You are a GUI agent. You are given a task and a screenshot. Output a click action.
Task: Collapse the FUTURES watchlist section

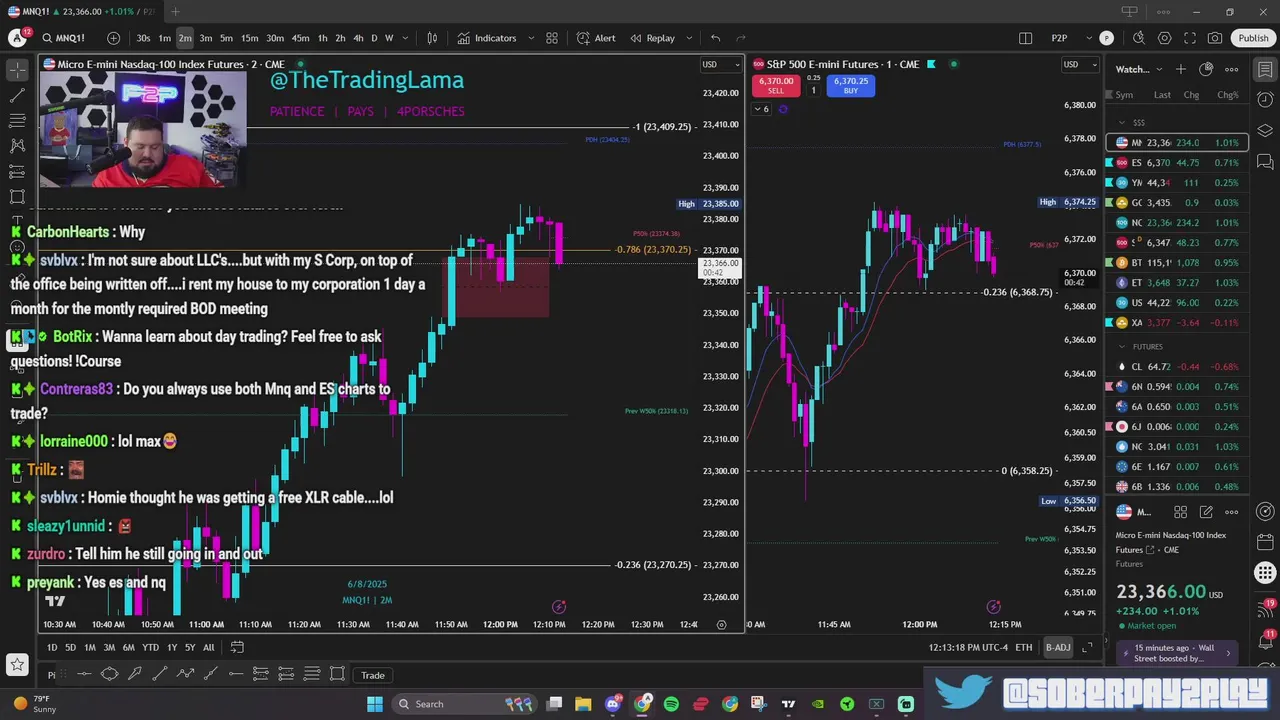click(x=1122, y=346)
